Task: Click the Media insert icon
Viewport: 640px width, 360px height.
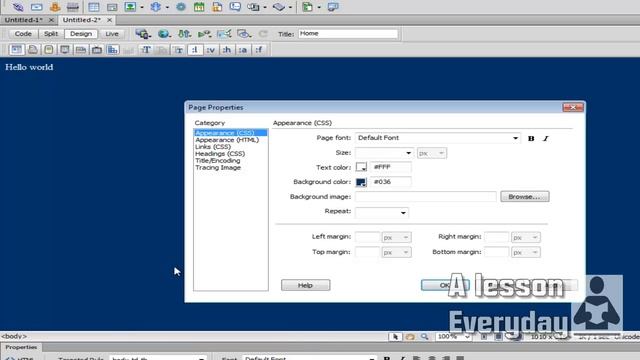Action: click(156, 7)
